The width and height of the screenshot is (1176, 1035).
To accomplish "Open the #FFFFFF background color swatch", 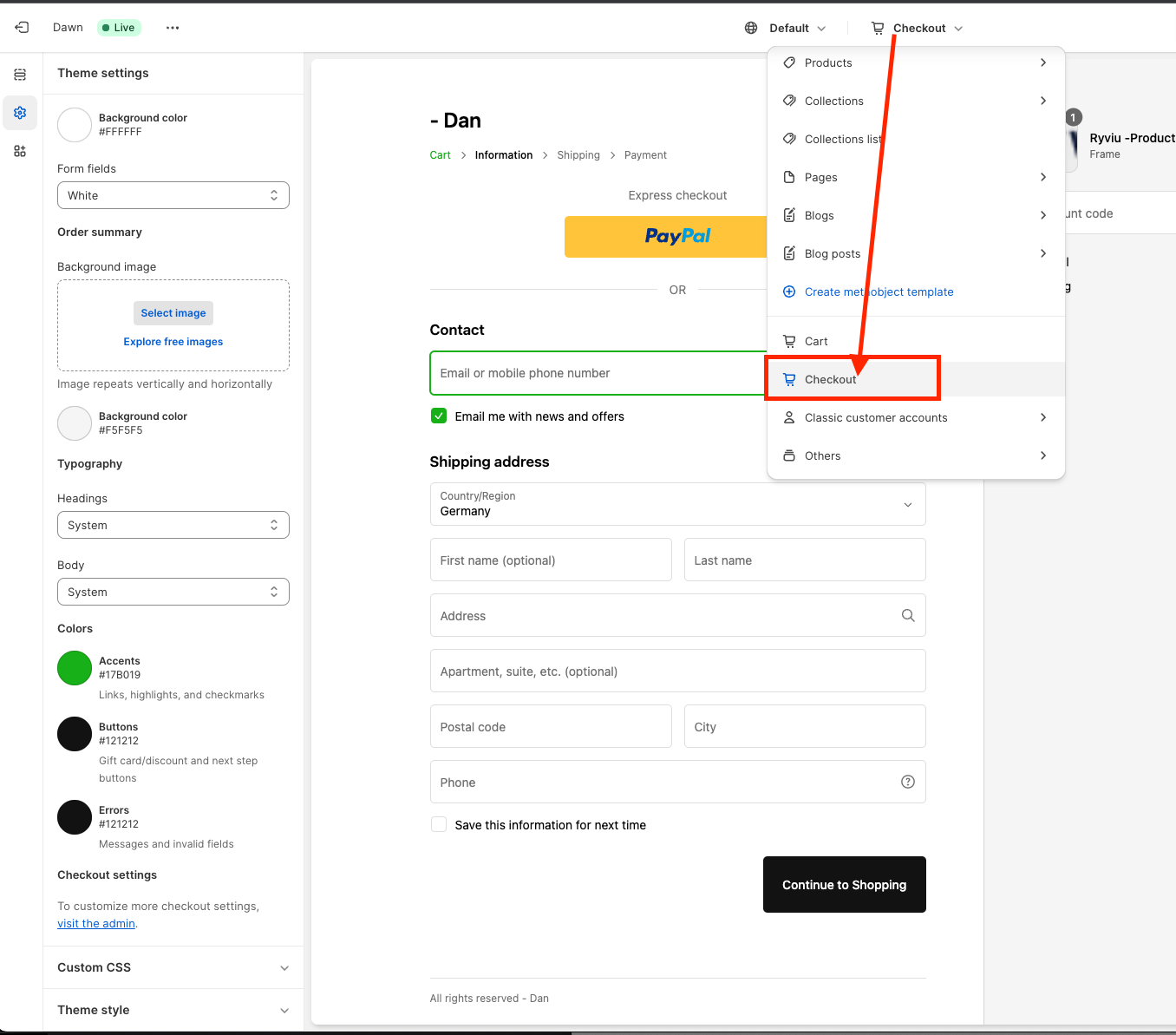I will pyautogui.click(x=75, y=125).
